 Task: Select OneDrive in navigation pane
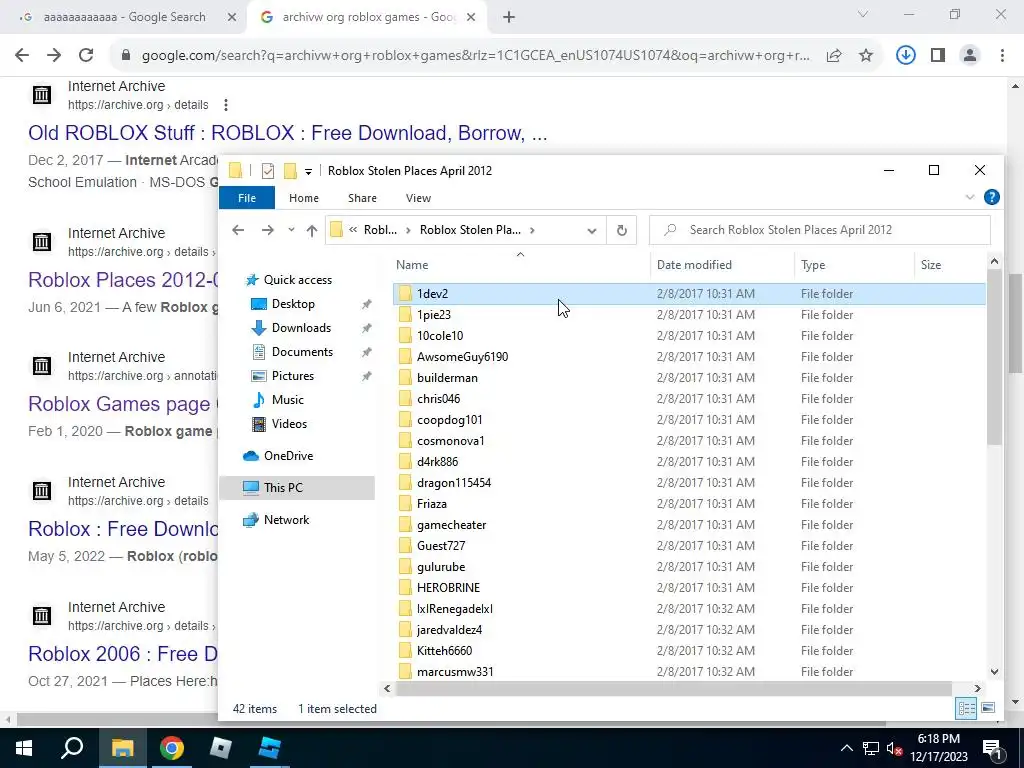click(287, 456)
